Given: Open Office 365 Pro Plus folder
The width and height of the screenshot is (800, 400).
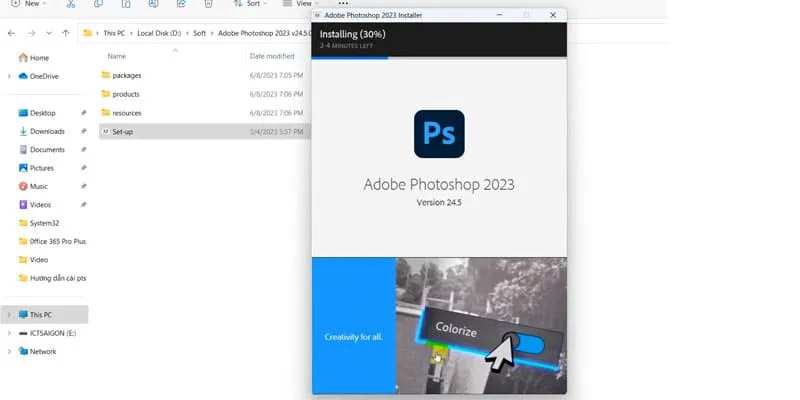Looking at the screenshot, I should (52, 241).
